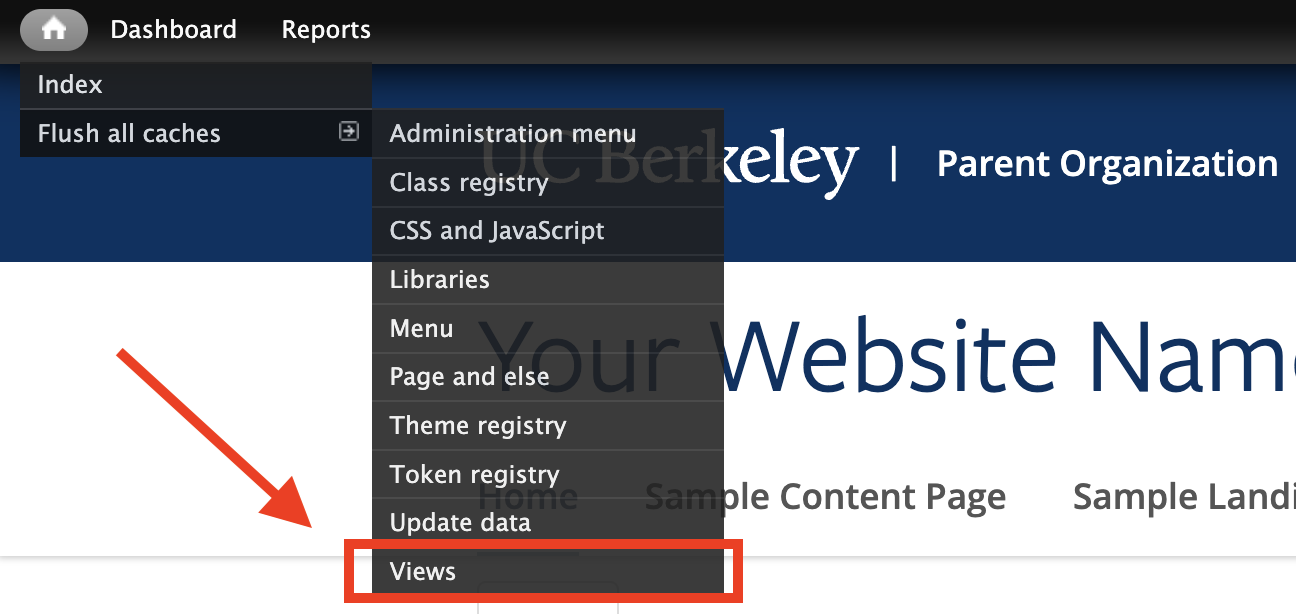The image size is (1296, 614).
Task: Click Update data in the flush submenu
Action: click(x=548, y=523)
